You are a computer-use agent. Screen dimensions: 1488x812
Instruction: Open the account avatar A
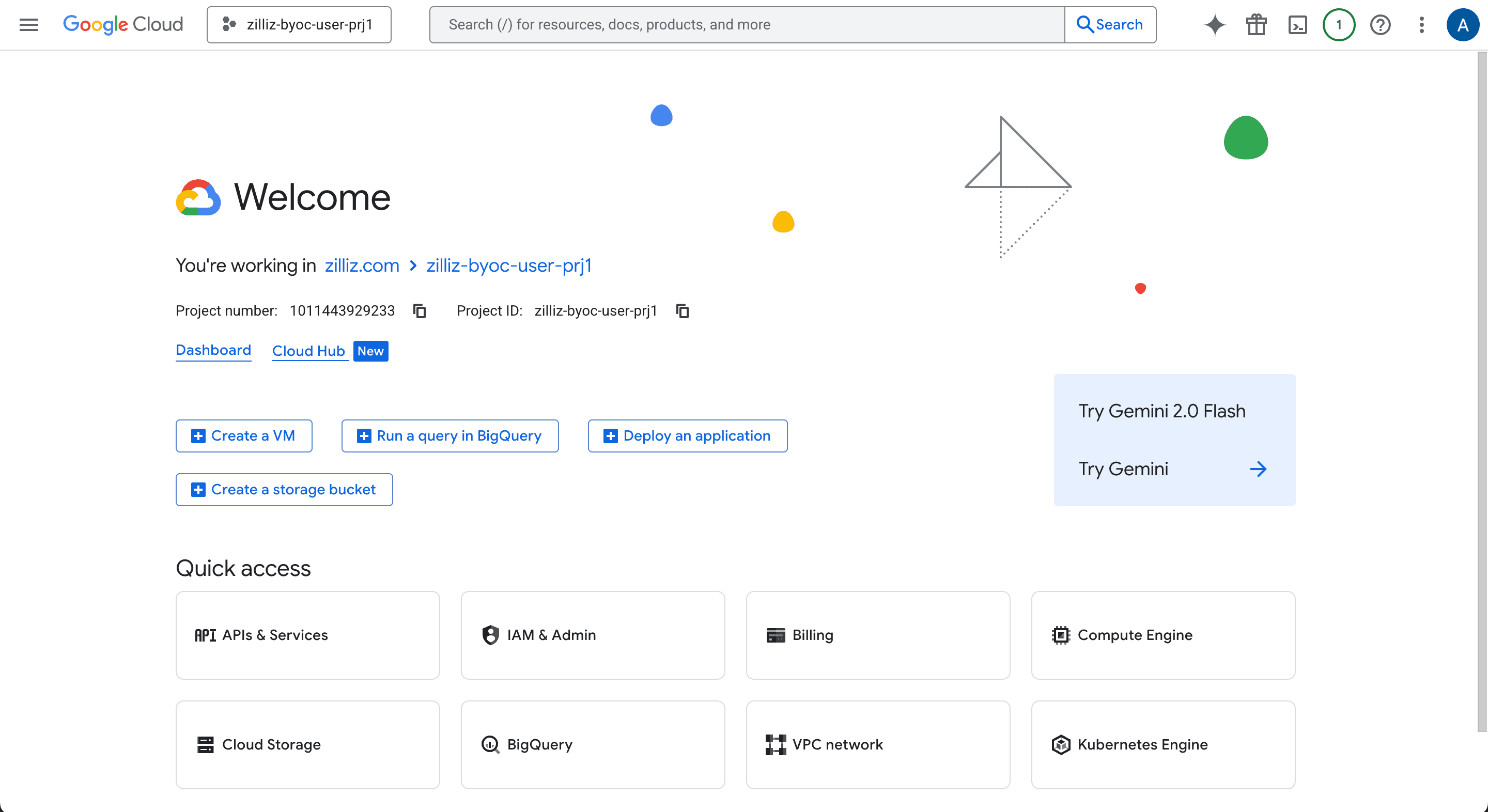[x=1463, y=25]
